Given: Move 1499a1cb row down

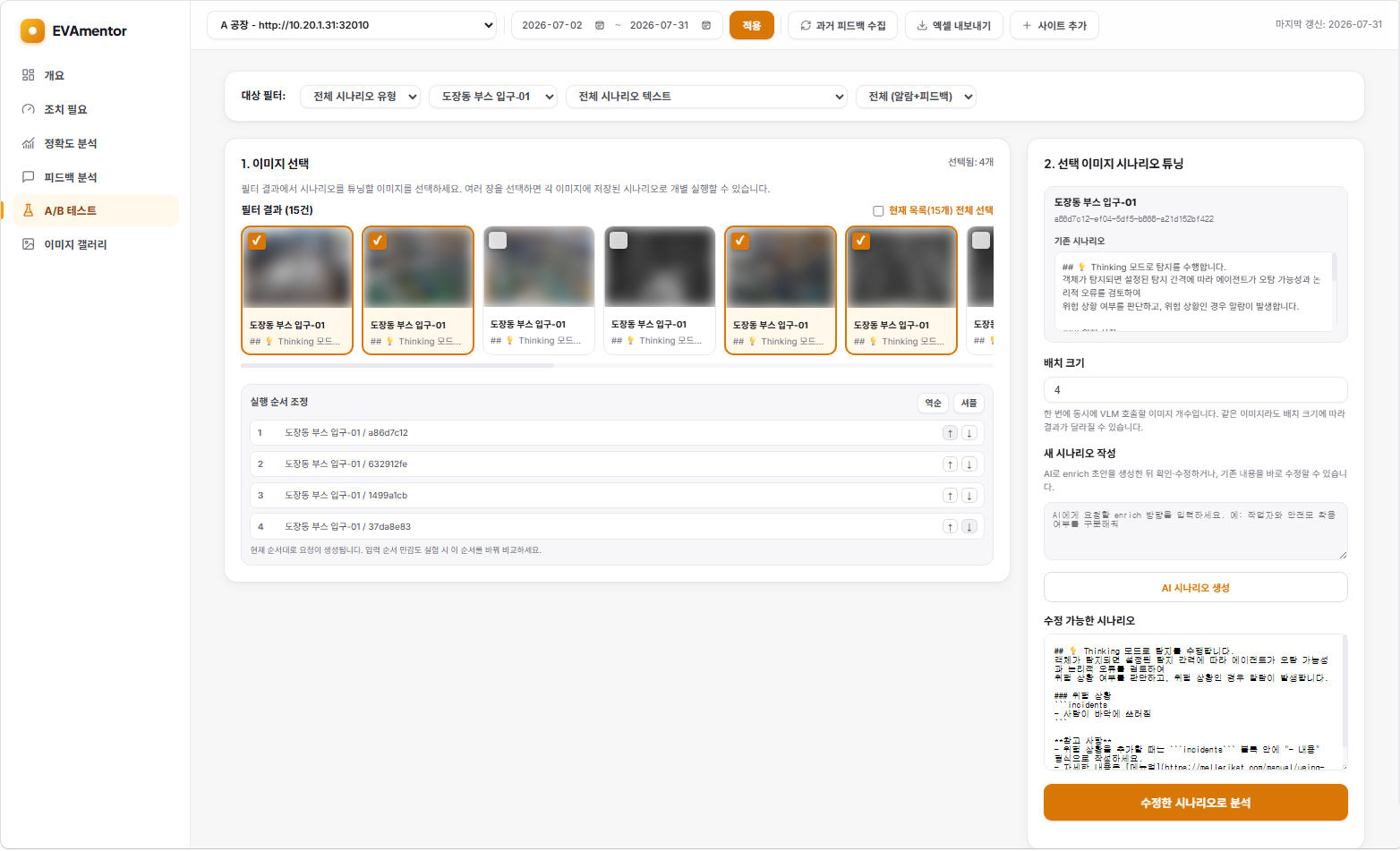Looking at the screenshot, I should (x=969, y=496).
